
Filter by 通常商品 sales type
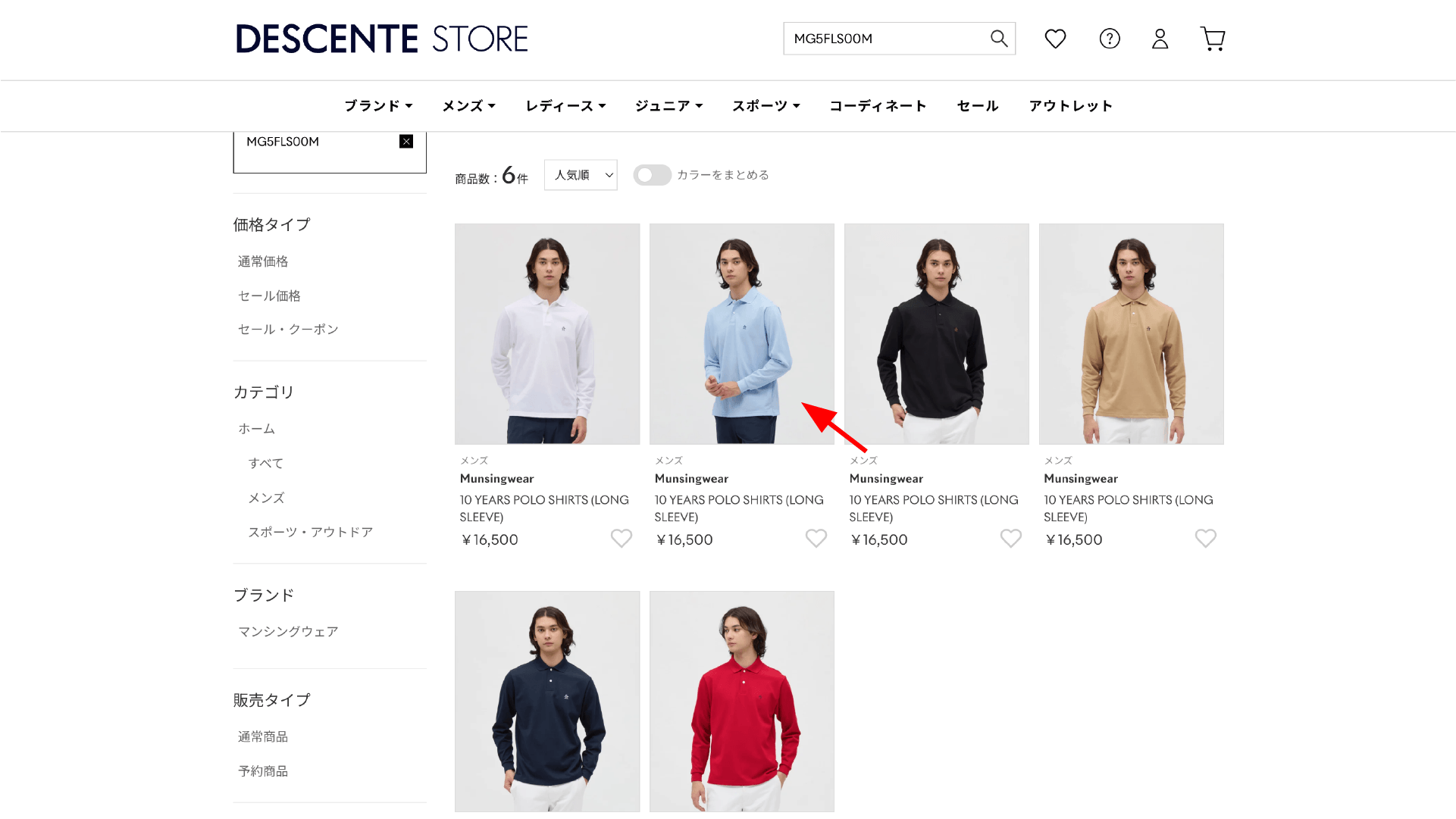pos(263,737)
